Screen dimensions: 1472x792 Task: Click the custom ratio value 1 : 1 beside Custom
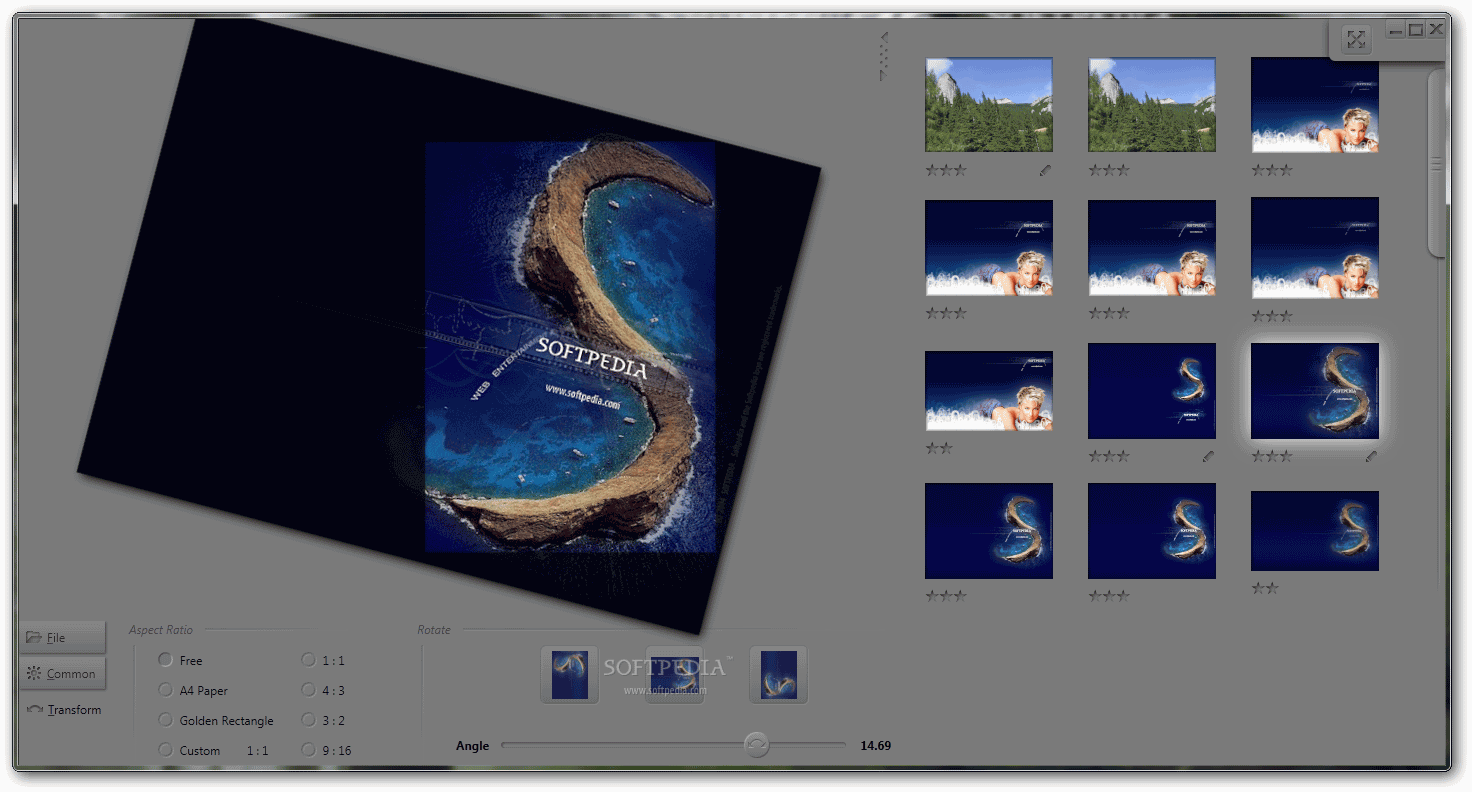257,750
